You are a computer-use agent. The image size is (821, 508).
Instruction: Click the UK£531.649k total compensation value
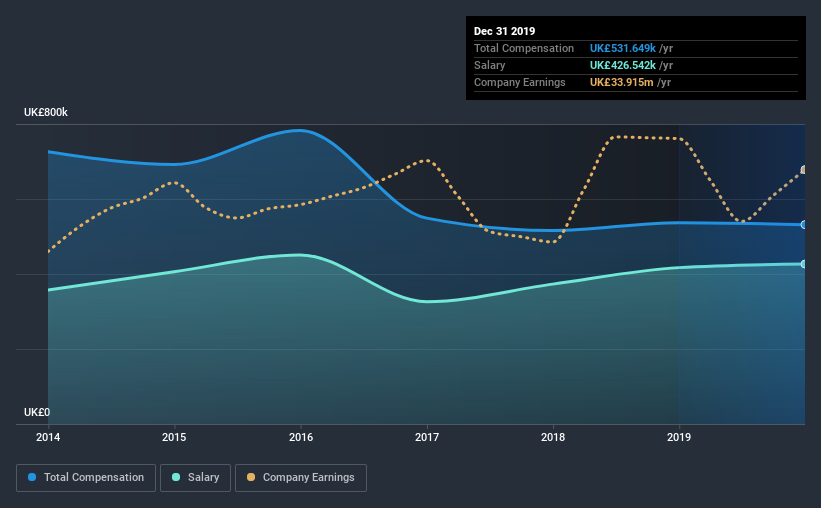[x=623, y=48]
